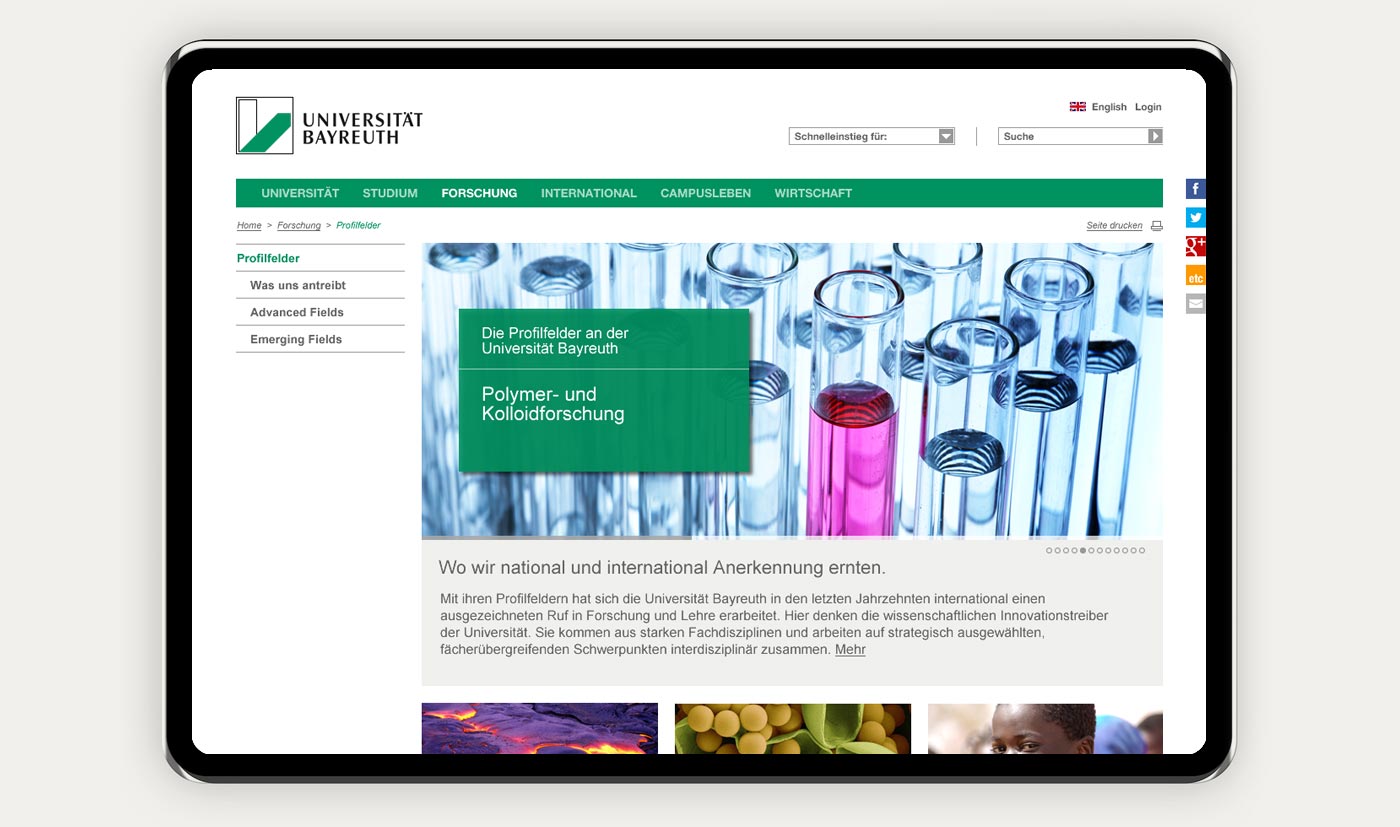The width and height of the screenshot is (1400, 827).
Task: Open FORSCHUNG menu item
Action: (x=479, y=193)
